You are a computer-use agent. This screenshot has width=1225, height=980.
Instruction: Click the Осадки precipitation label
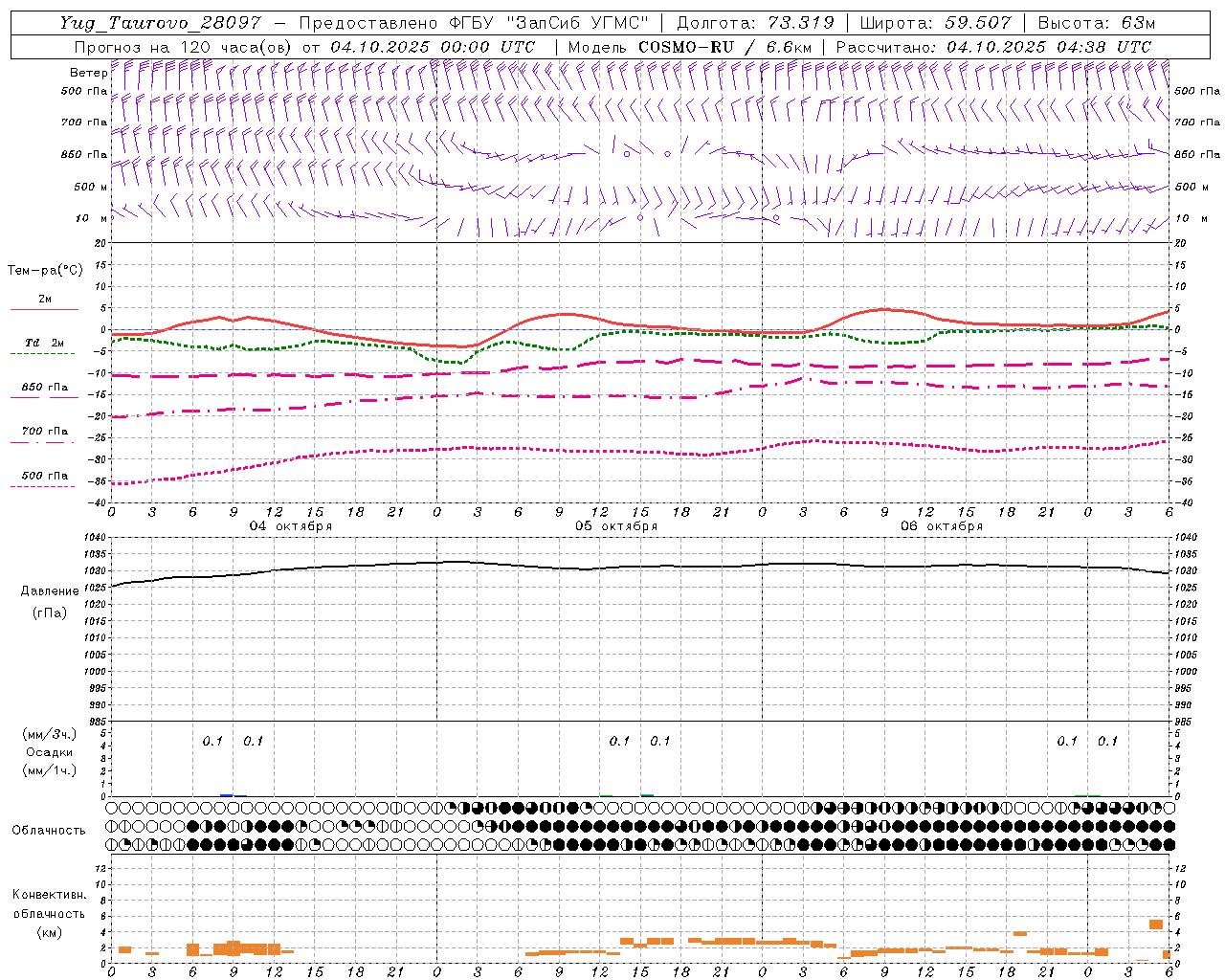click(x=50, y=752)
